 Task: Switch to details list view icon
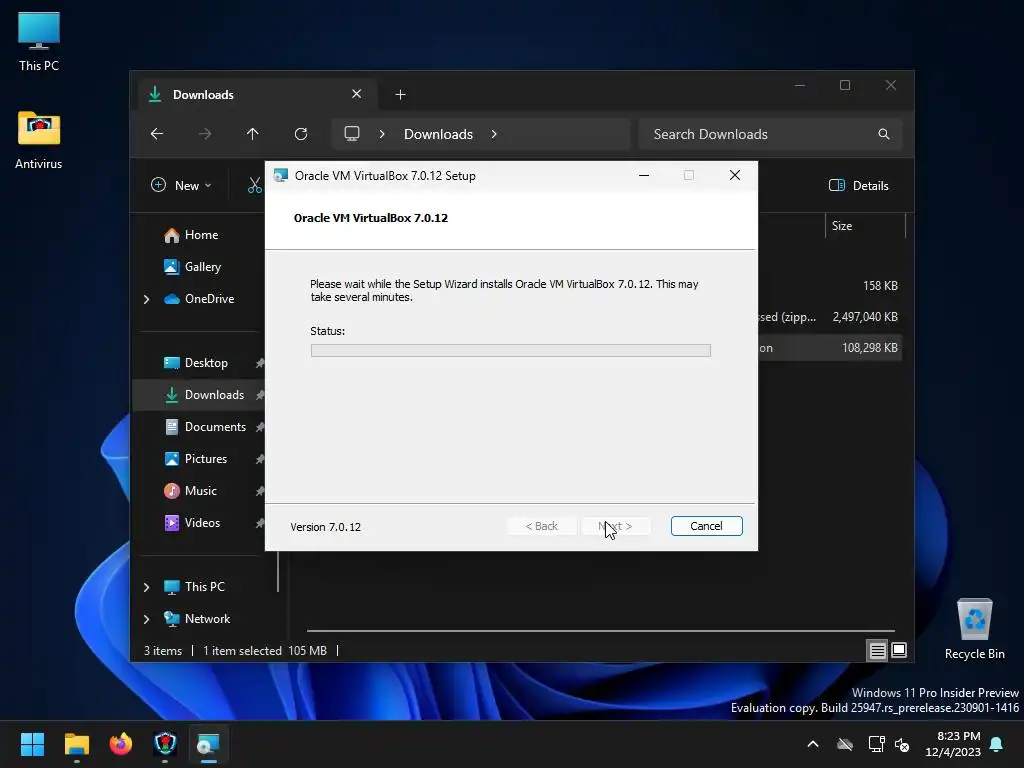877,650
